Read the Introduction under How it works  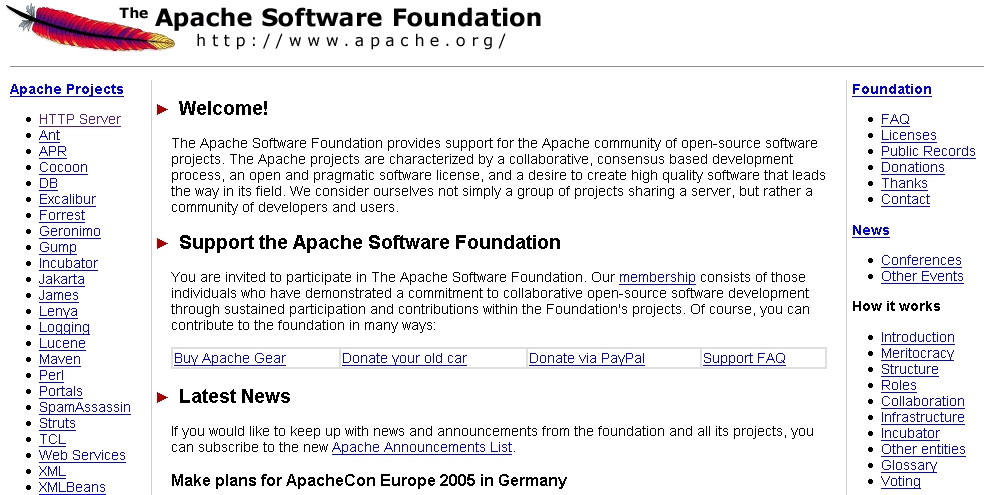pyautogui.click(x=918, y=338)
